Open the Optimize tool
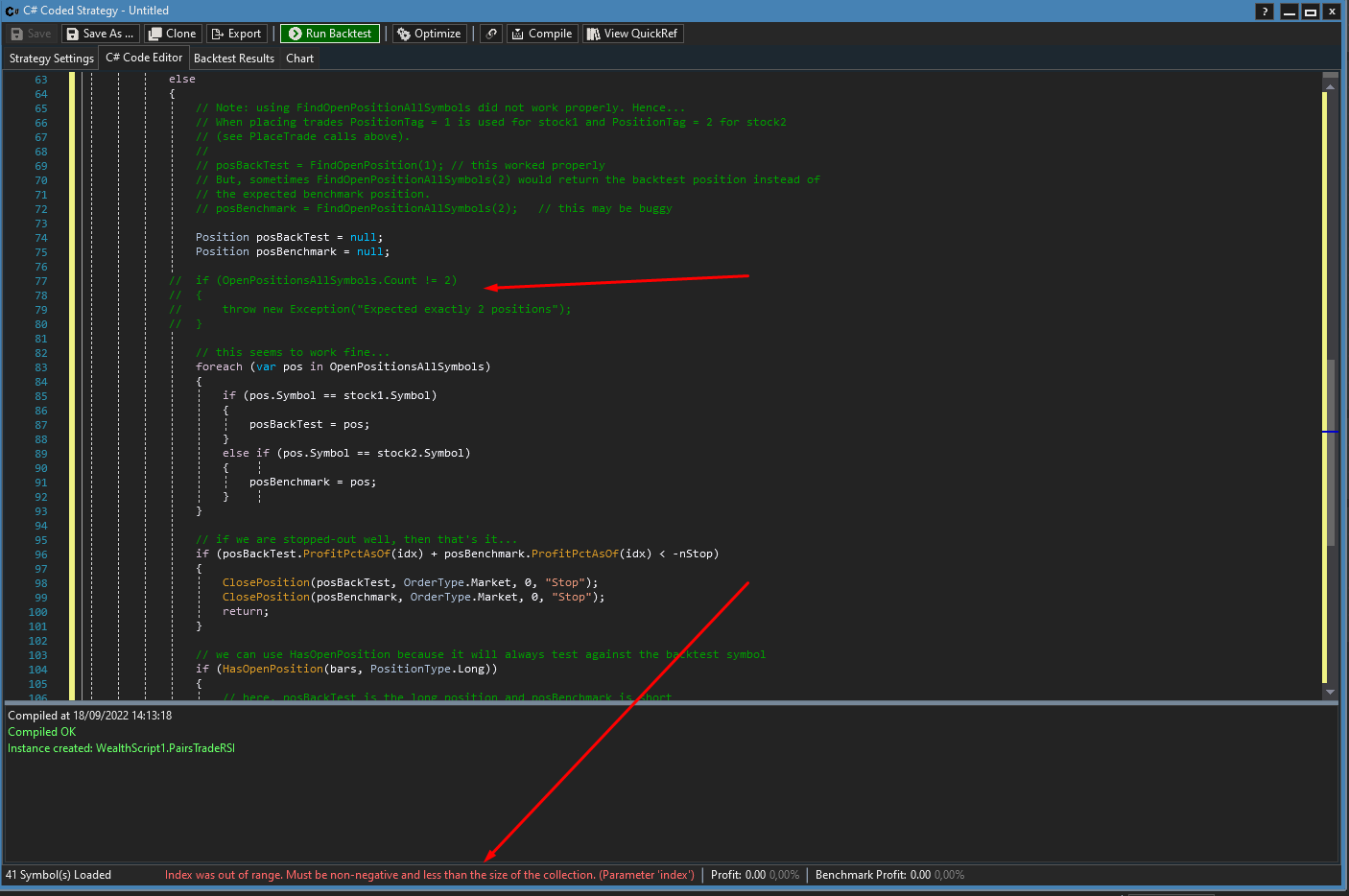Screen dimensions: 1349x896 coord(429,34)
